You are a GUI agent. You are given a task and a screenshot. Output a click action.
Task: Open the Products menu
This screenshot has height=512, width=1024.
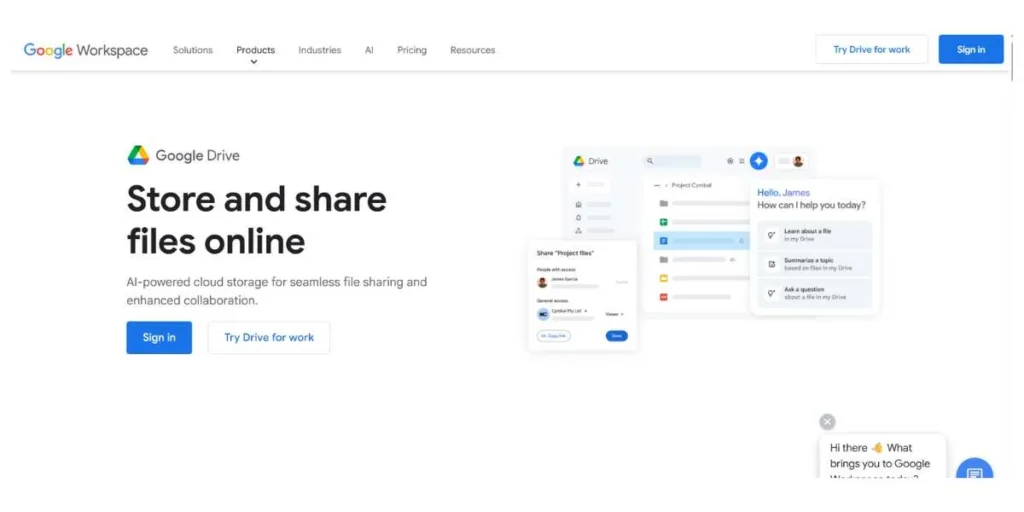[255, 50]
